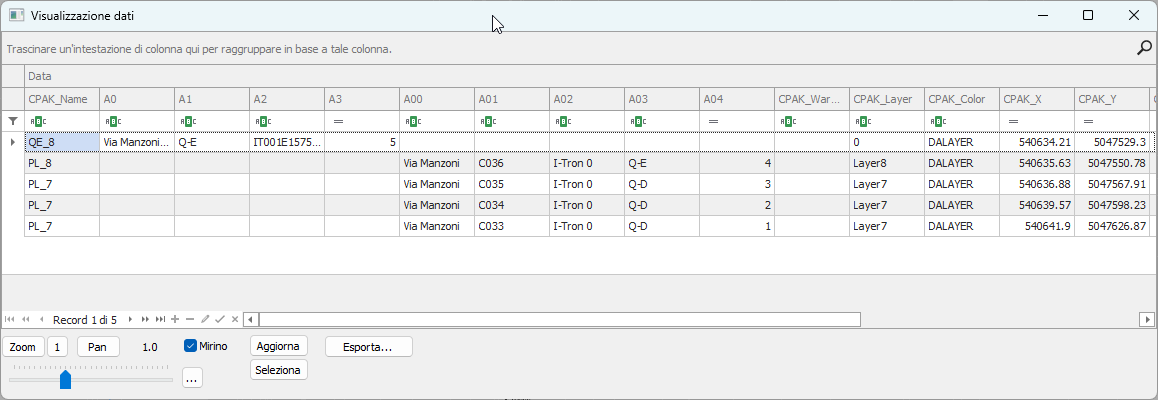Open filter condition for A04 column

click(x=713, y=121)
